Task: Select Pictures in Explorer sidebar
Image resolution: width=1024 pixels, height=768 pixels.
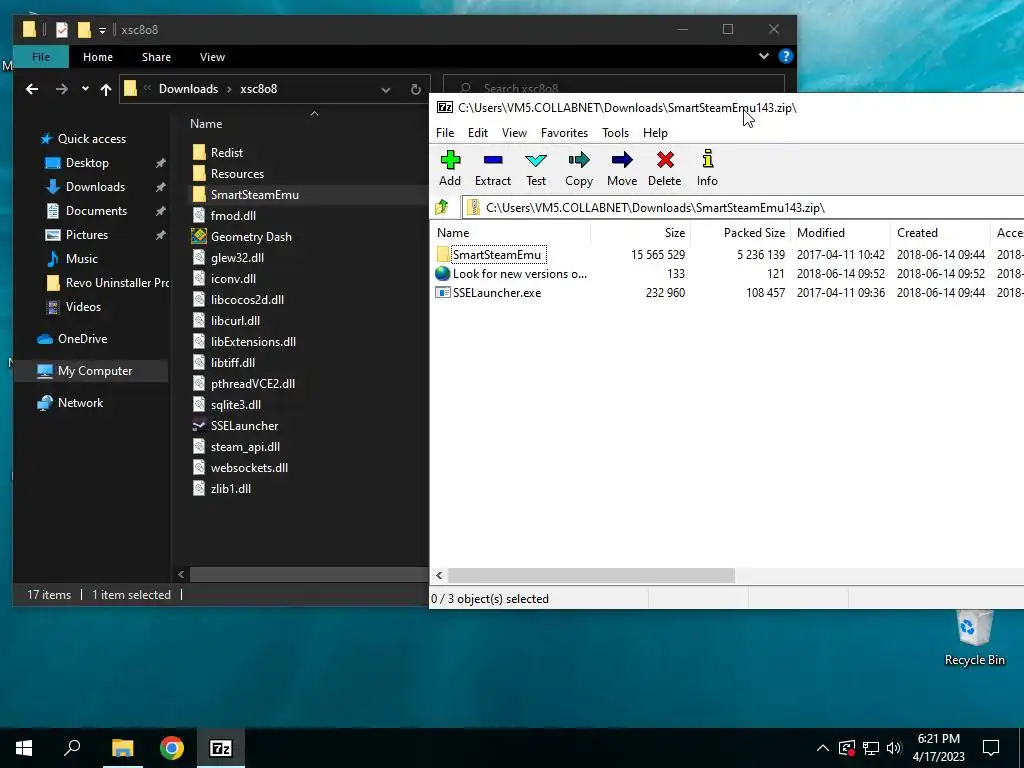Action: click(x=87, y=234)
